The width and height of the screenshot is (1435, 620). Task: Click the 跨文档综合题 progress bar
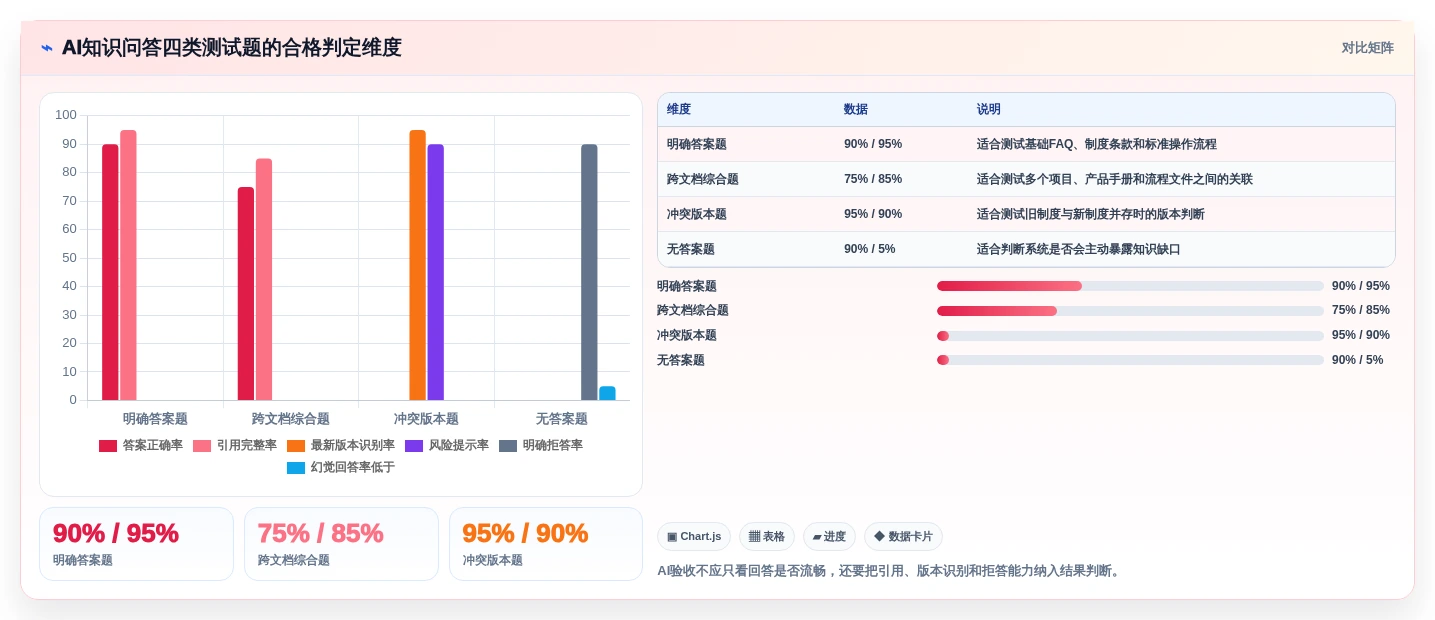click(x=1130, y=311)
